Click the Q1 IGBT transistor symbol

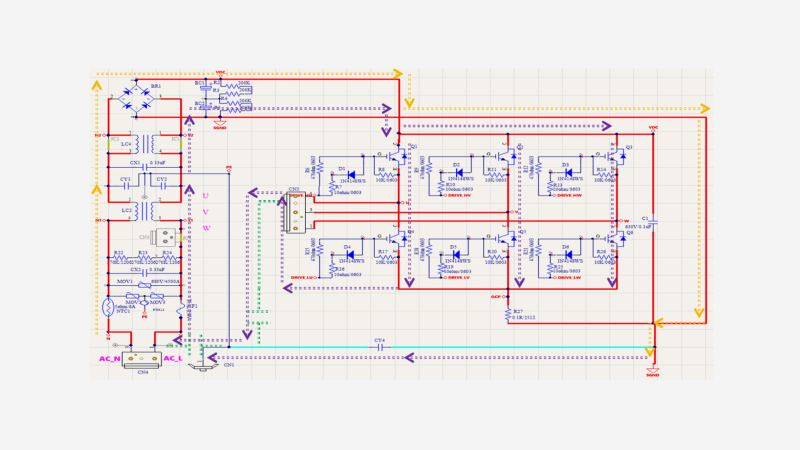(399, 156)
